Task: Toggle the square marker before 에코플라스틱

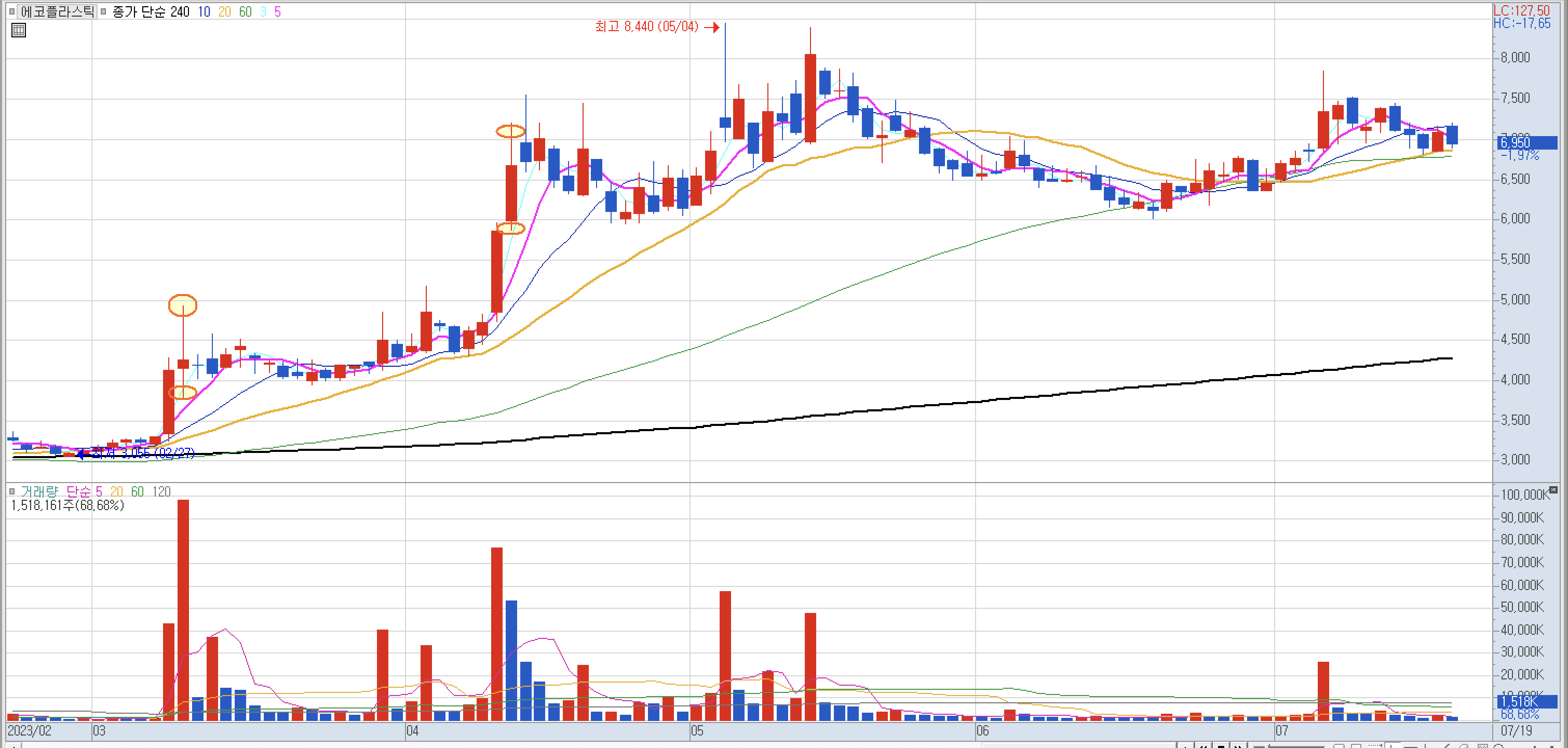Action: tap(11, 11)
